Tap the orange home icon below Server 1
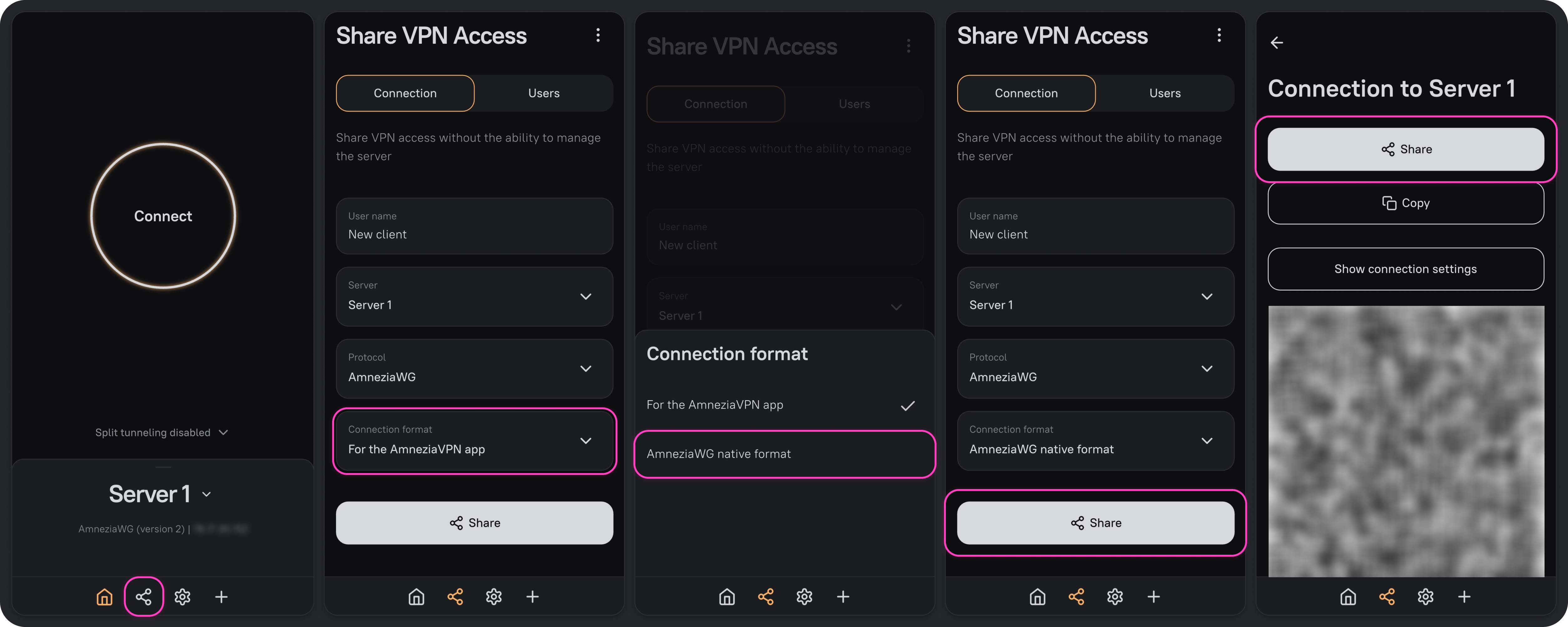Image resolution: width=1568 pixels, height=627 pixels. coord(105,597)
